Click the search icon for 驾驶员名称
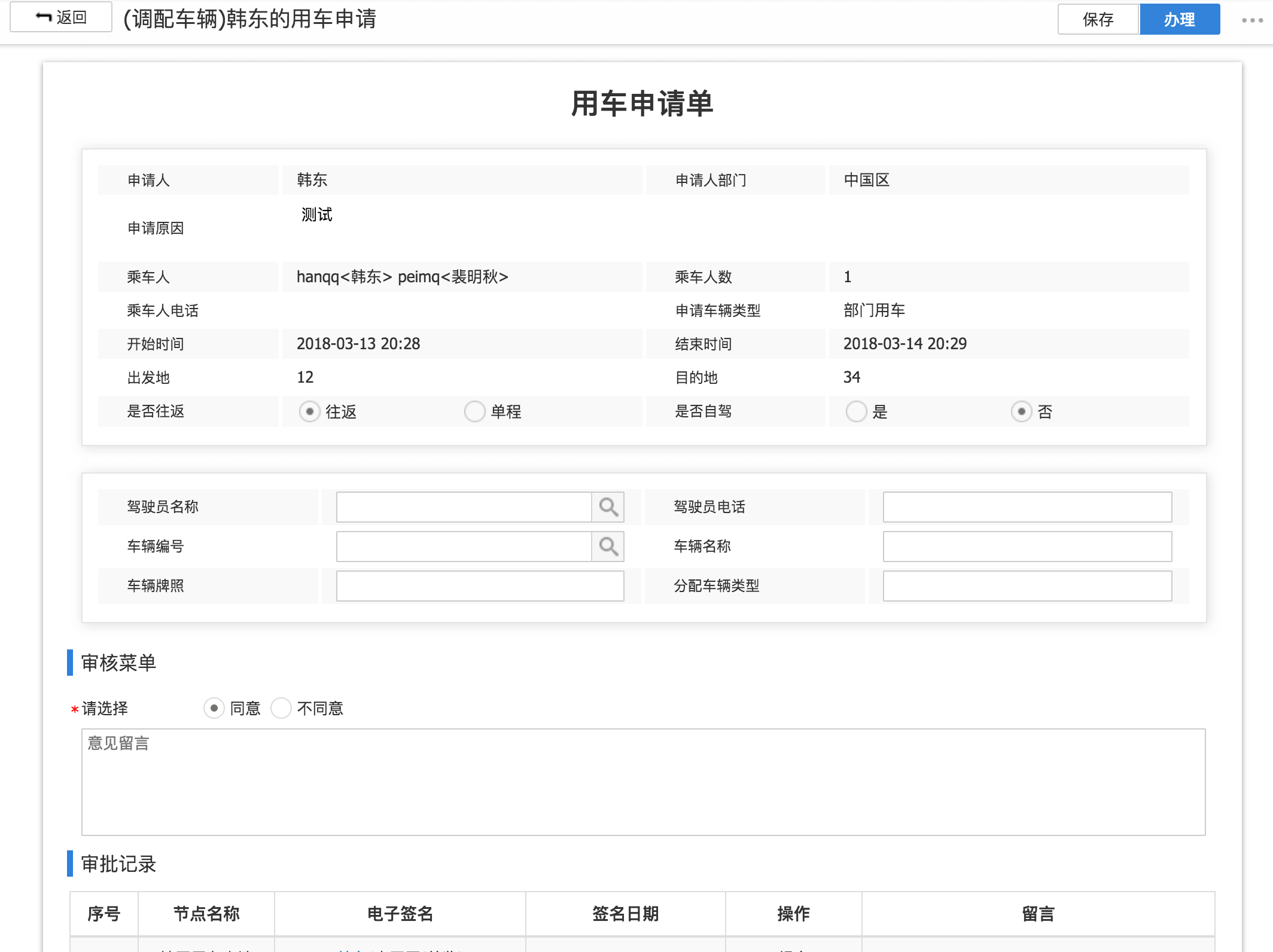The image size is (1273, 952). [608, 507]
